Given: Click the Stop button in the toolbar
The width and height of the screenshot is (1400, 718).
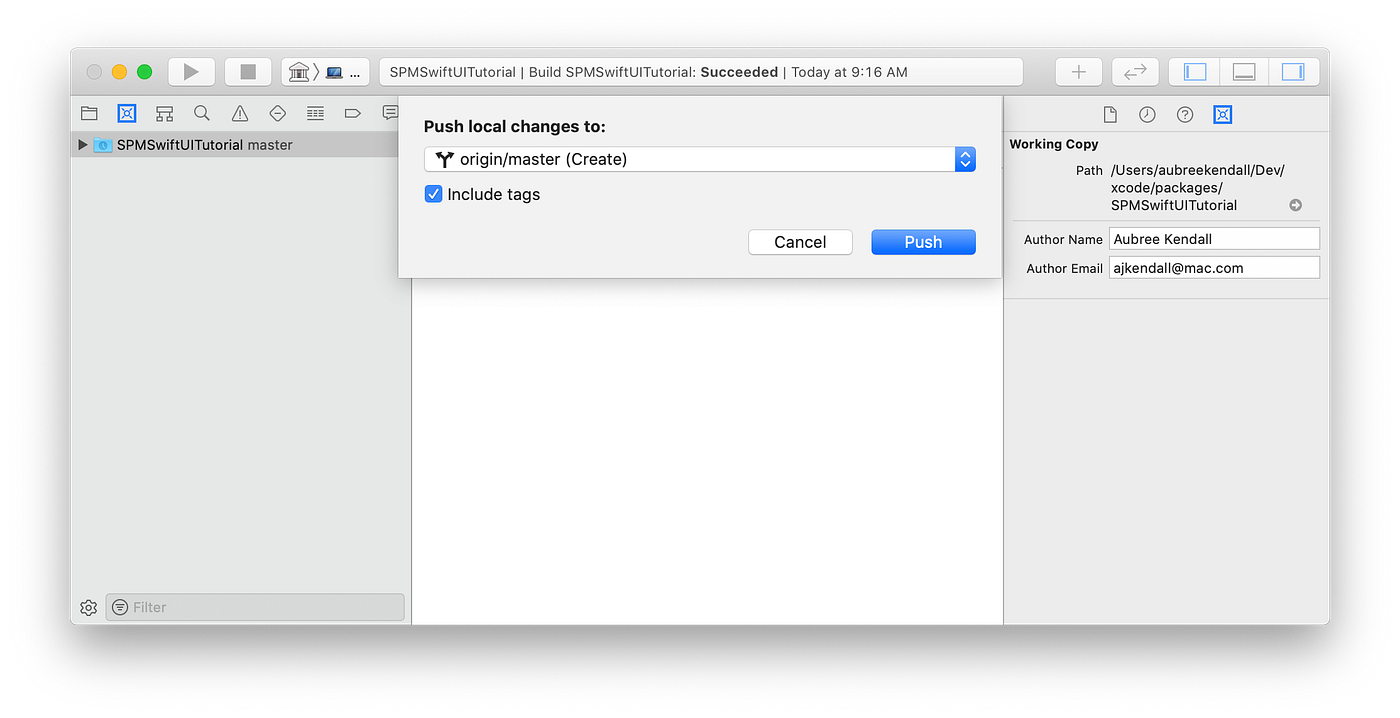Looking at the screenshot, I should 247,71.
